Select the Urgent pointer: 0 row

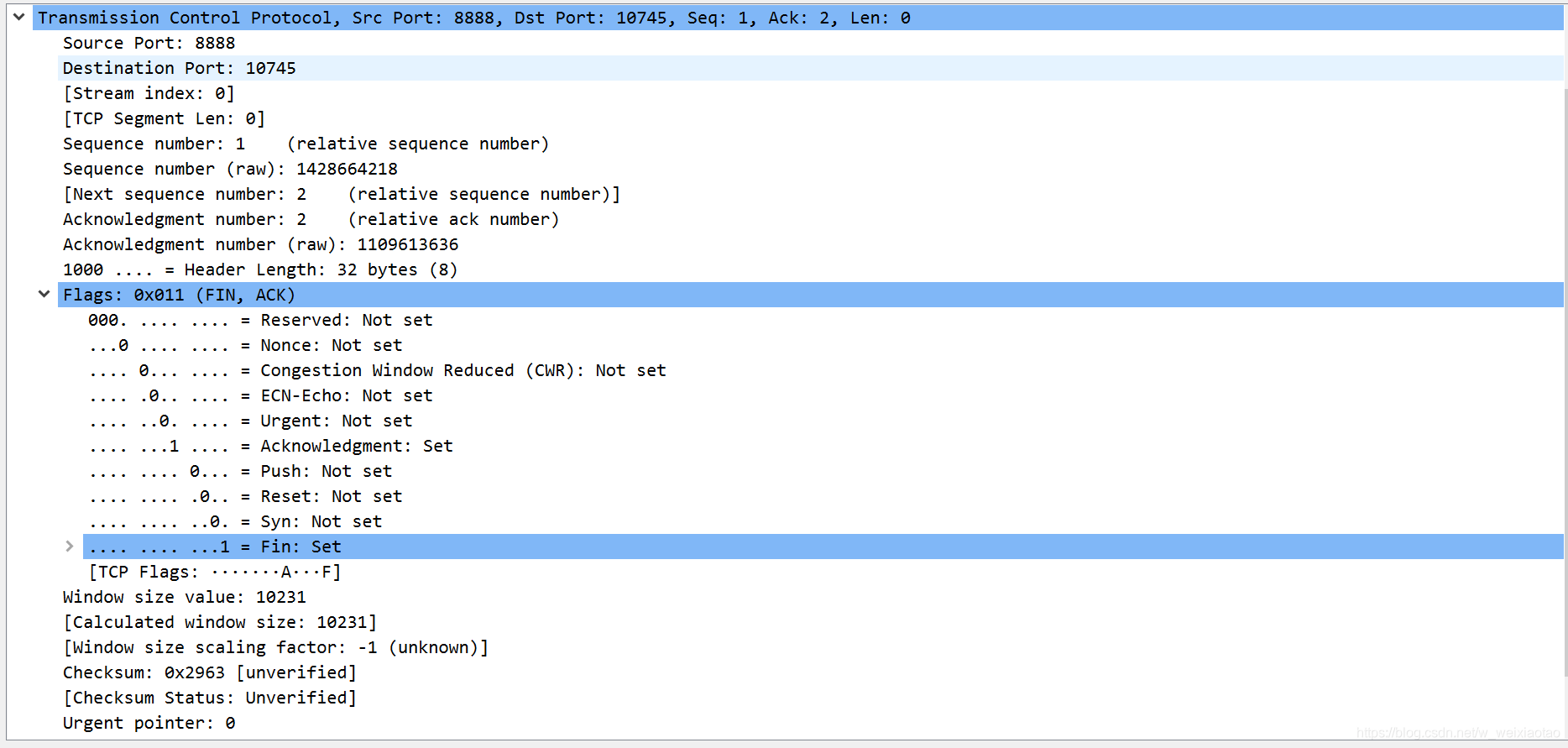(x=810, y=723)
